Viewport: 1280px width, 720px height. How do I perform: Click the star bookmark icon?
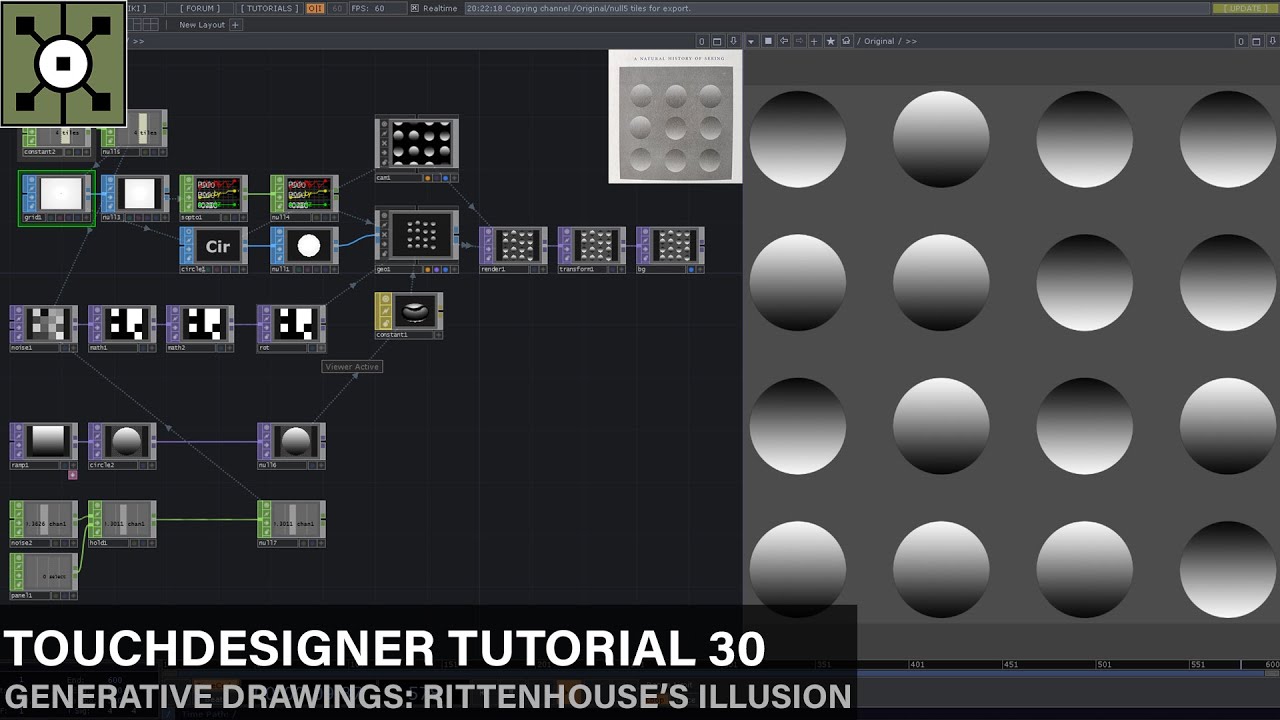(x=831, y=41)
